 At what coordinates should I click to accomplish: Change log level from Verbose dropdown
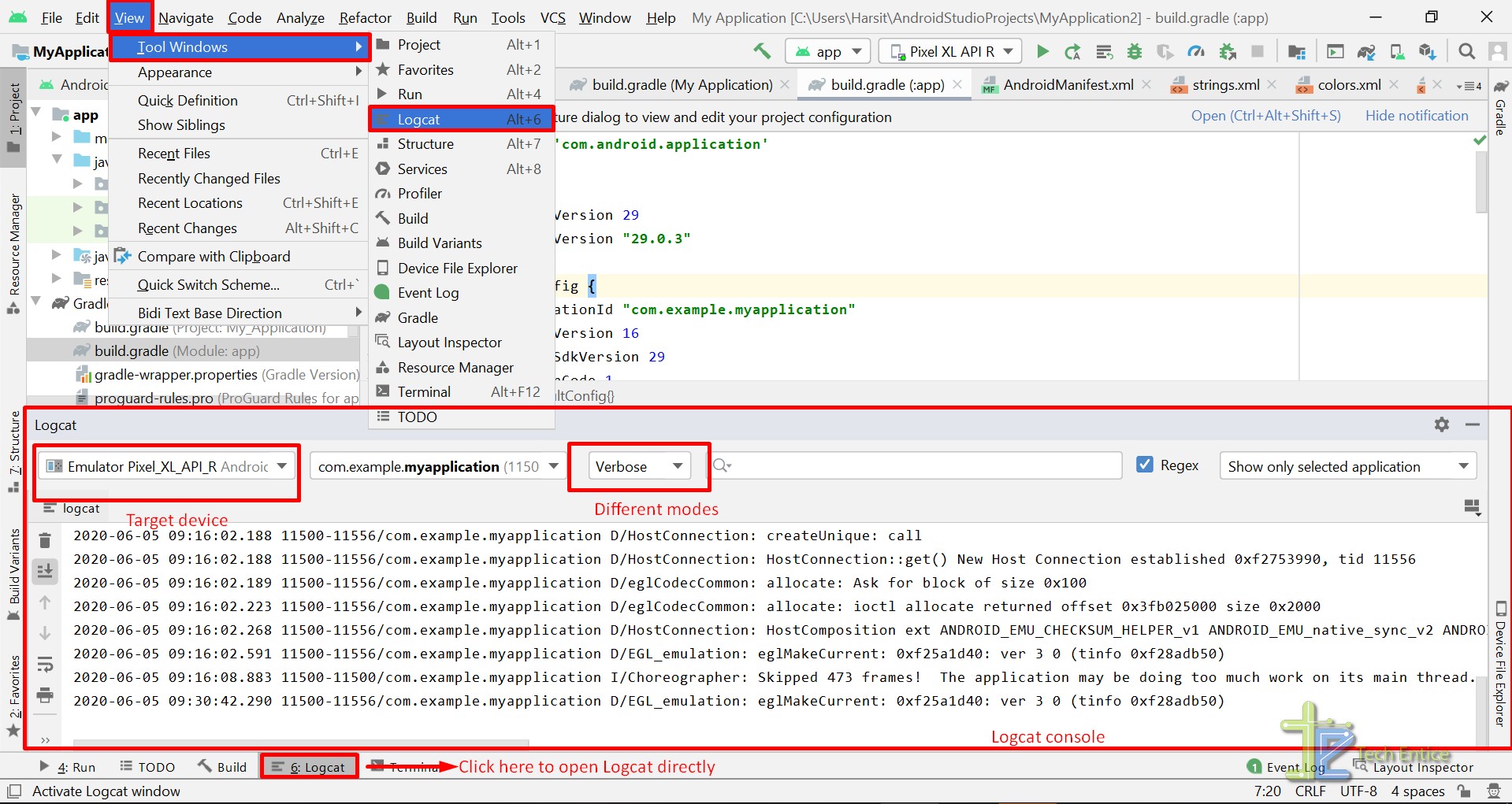[637, 465]
